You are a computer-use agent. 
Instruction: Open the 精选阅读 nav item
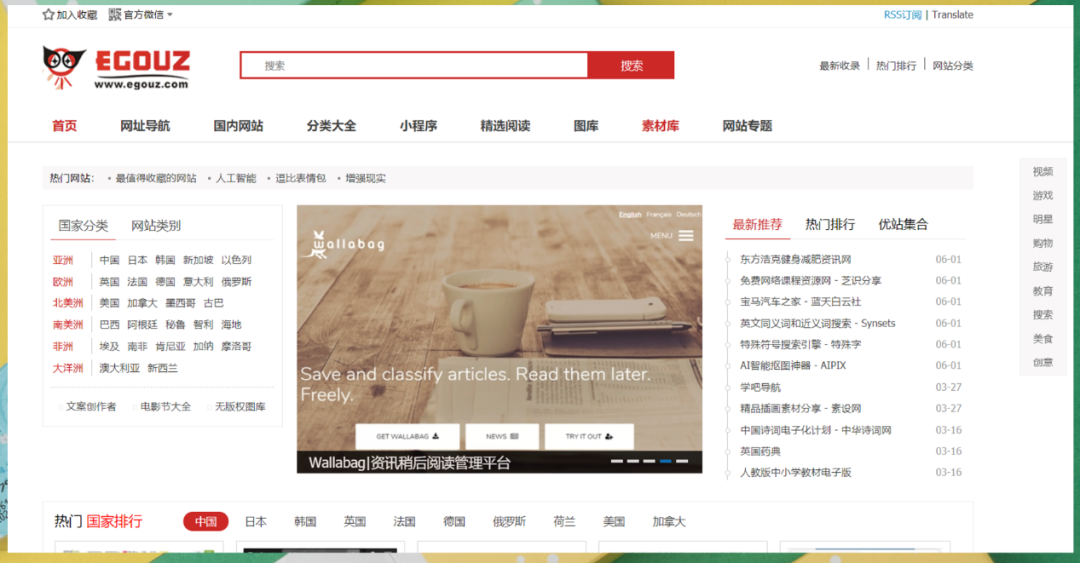point(505,126)
